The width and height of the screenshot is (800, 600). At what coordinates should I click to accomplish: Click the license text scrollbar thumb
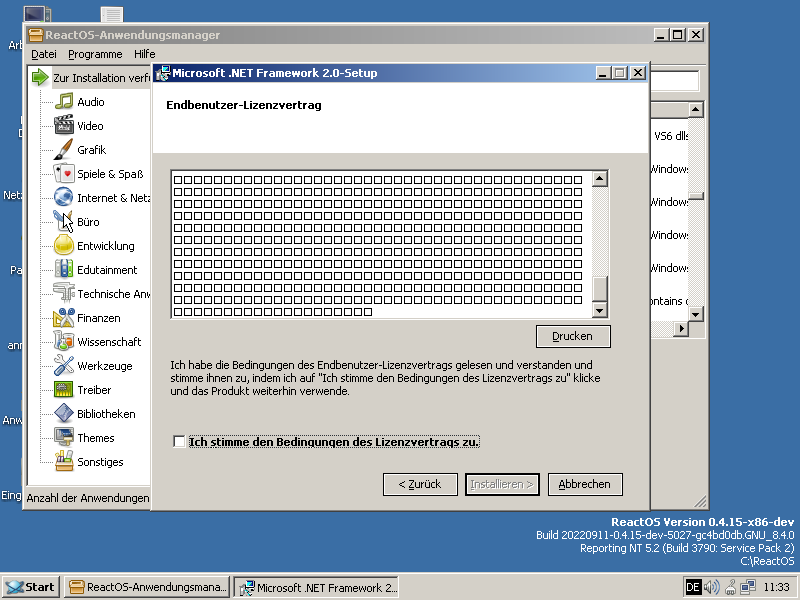599,289
